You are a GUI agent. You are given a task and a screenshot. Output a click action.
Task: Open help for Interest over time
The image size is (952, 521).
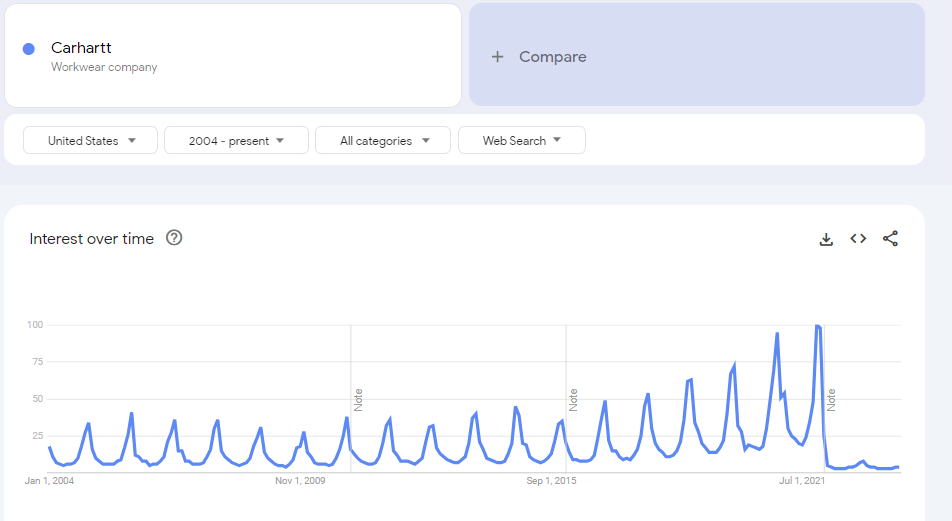(174, 238)
